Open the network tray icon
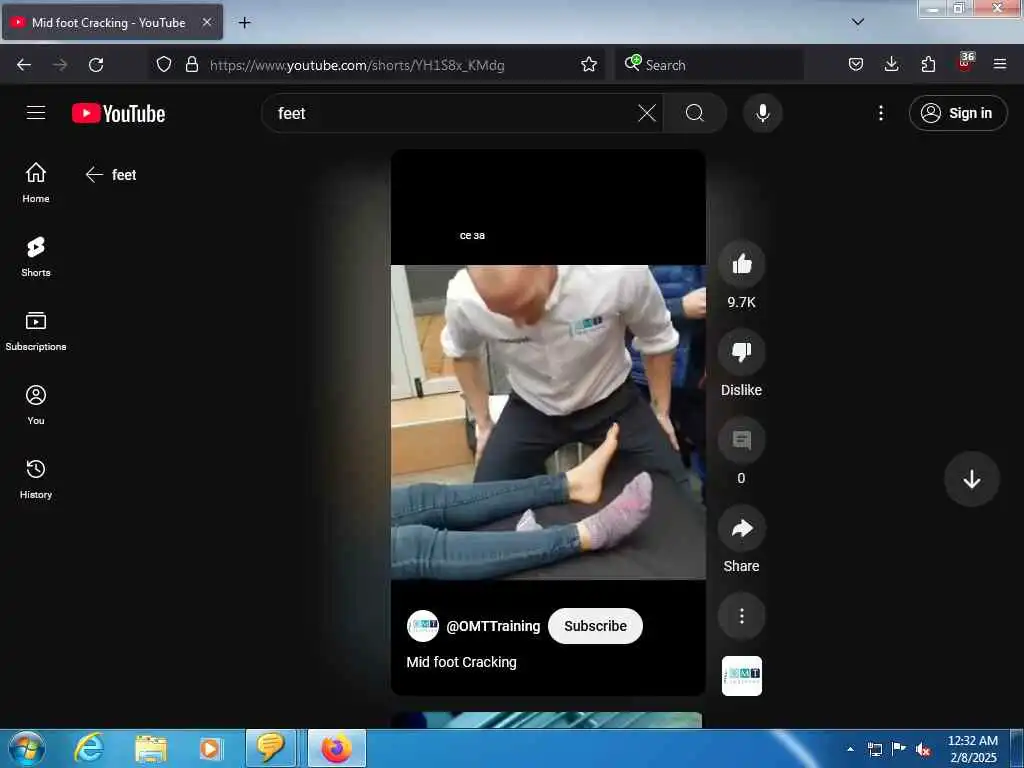Screen dimensions: 1024x768 (874, 750)
